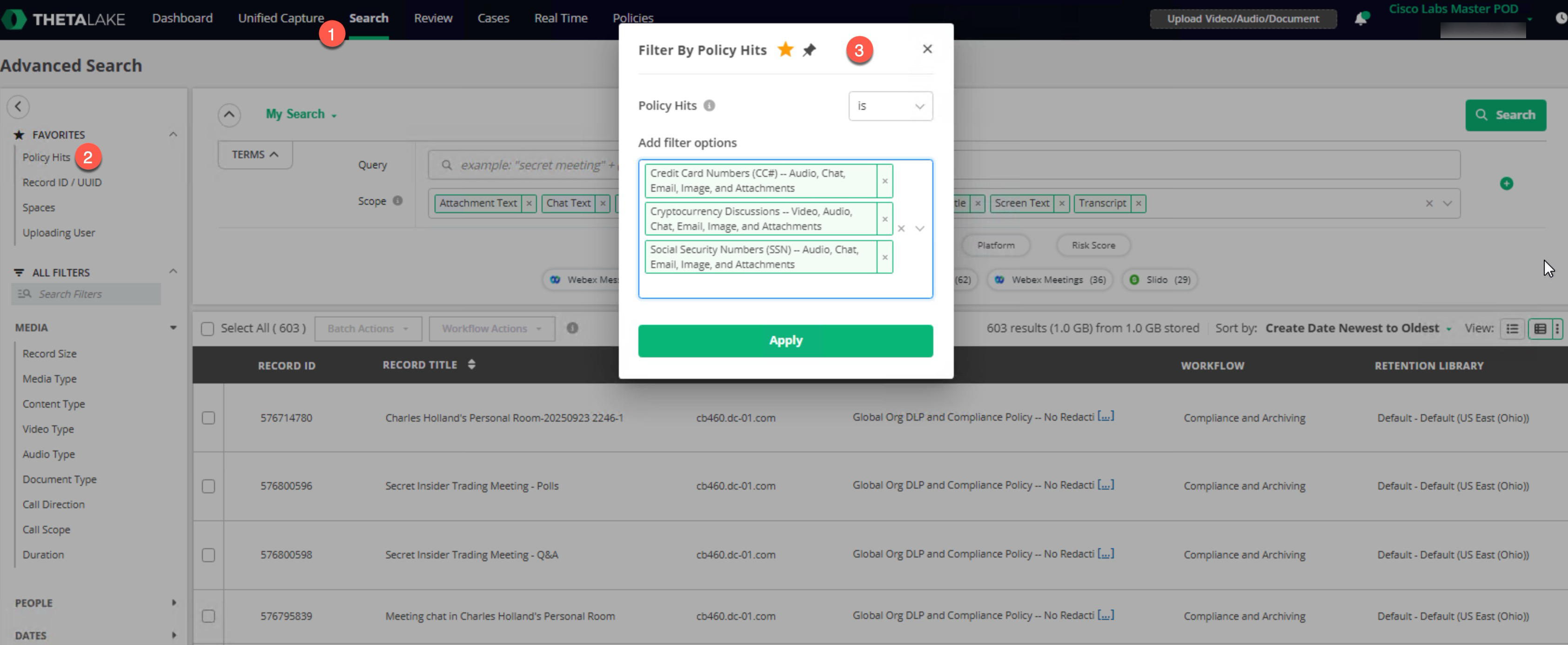Tick the checkbox for record 576800596
1568x645 pixels.
208,486
